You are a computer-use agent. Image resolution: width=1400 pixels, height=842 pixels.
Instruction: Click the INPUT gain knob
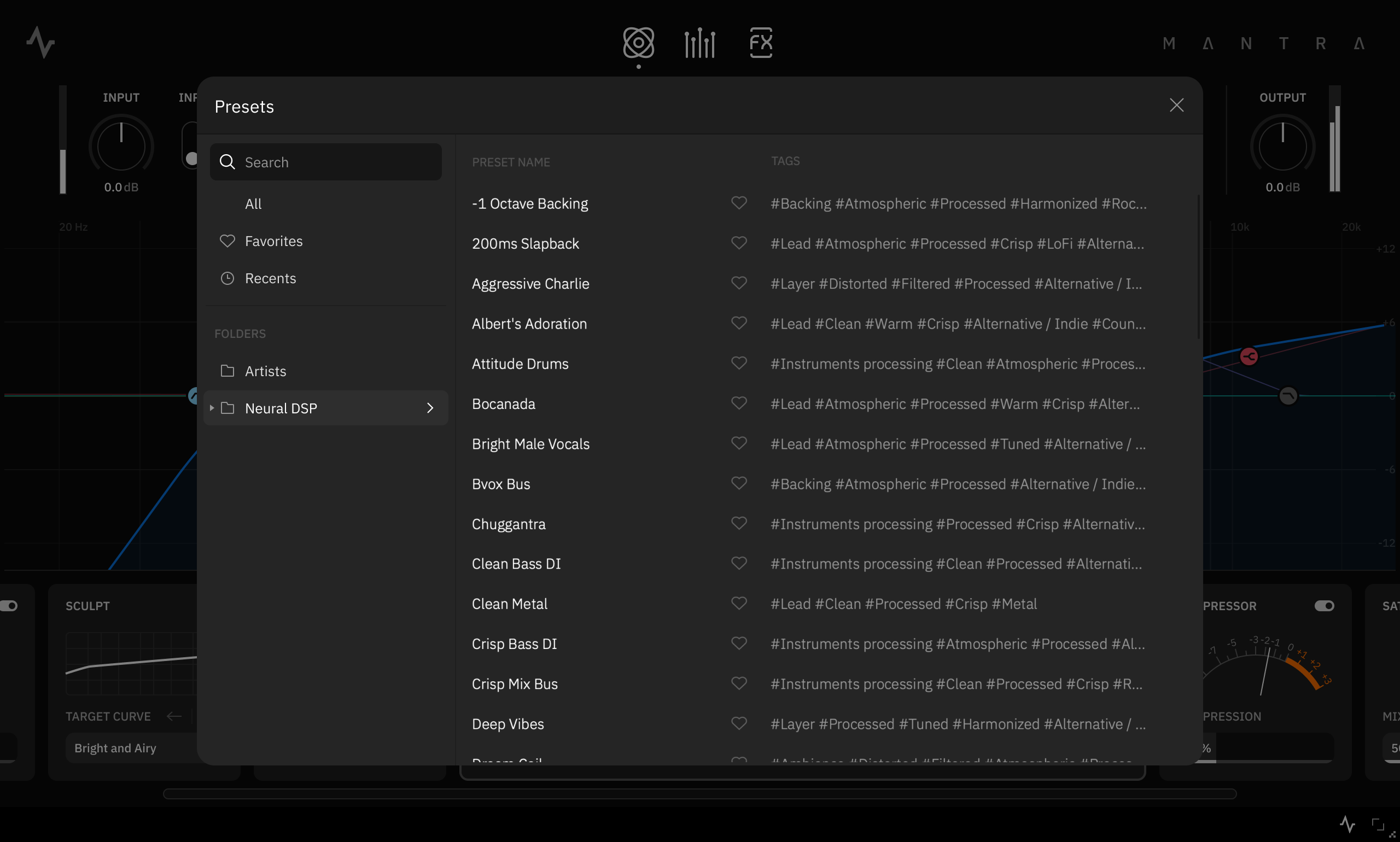pyautogui.click(x=121, y=145)
